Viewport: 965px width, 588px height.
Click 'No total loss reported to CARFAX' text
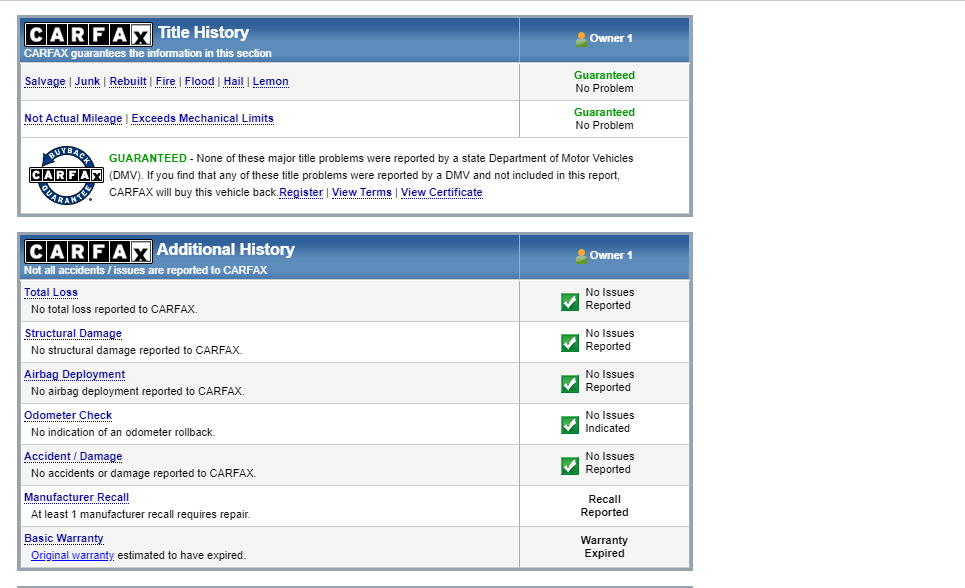(114, 310)
